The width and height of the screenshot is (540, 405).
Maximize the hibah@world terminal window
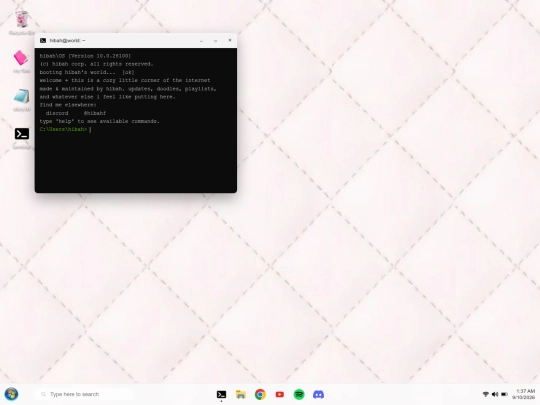(216, 41)
